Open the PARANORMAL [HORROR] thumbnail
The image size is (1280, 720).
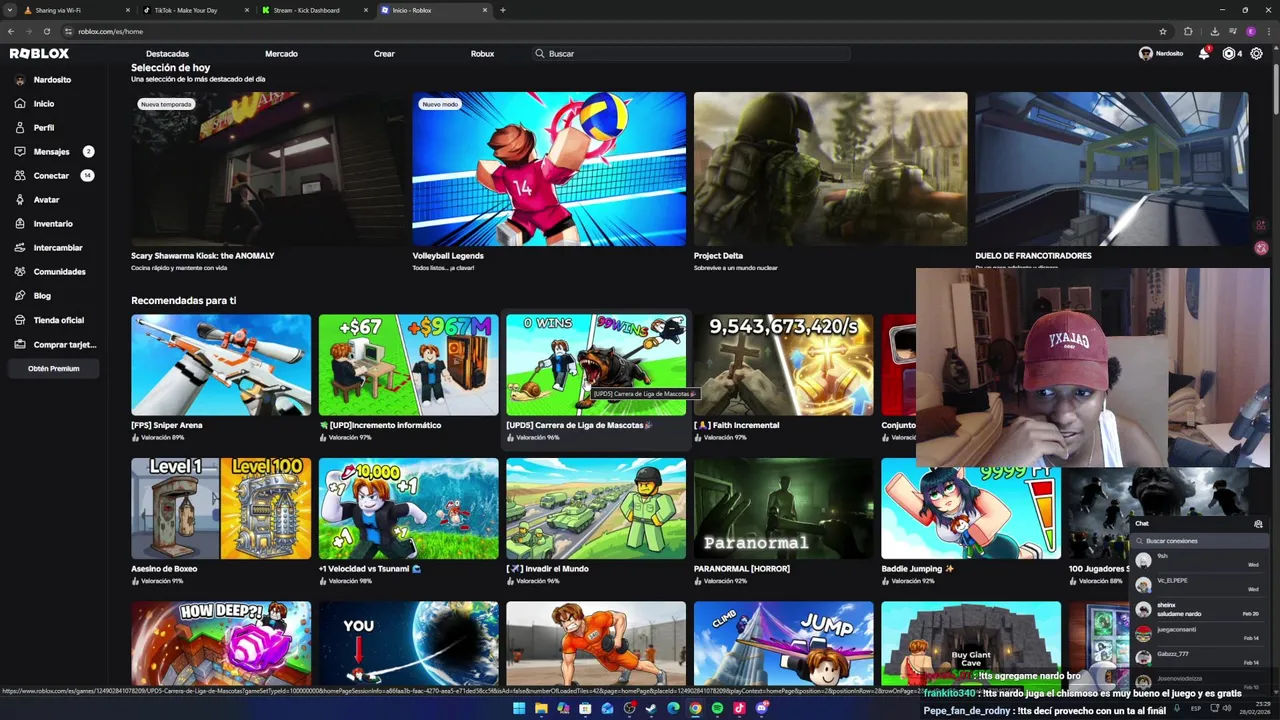point(784,509)
